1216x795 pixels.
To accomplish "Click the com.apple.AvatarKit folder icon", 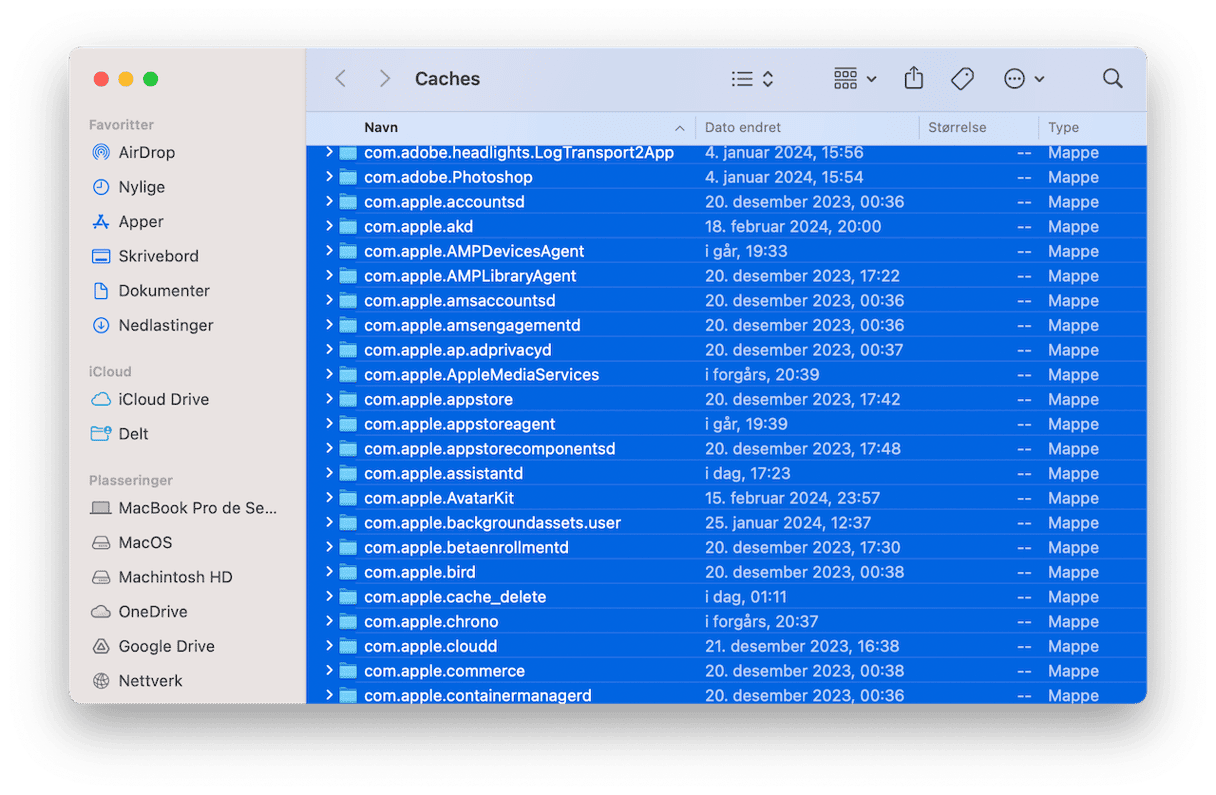I will click(348, 498).
